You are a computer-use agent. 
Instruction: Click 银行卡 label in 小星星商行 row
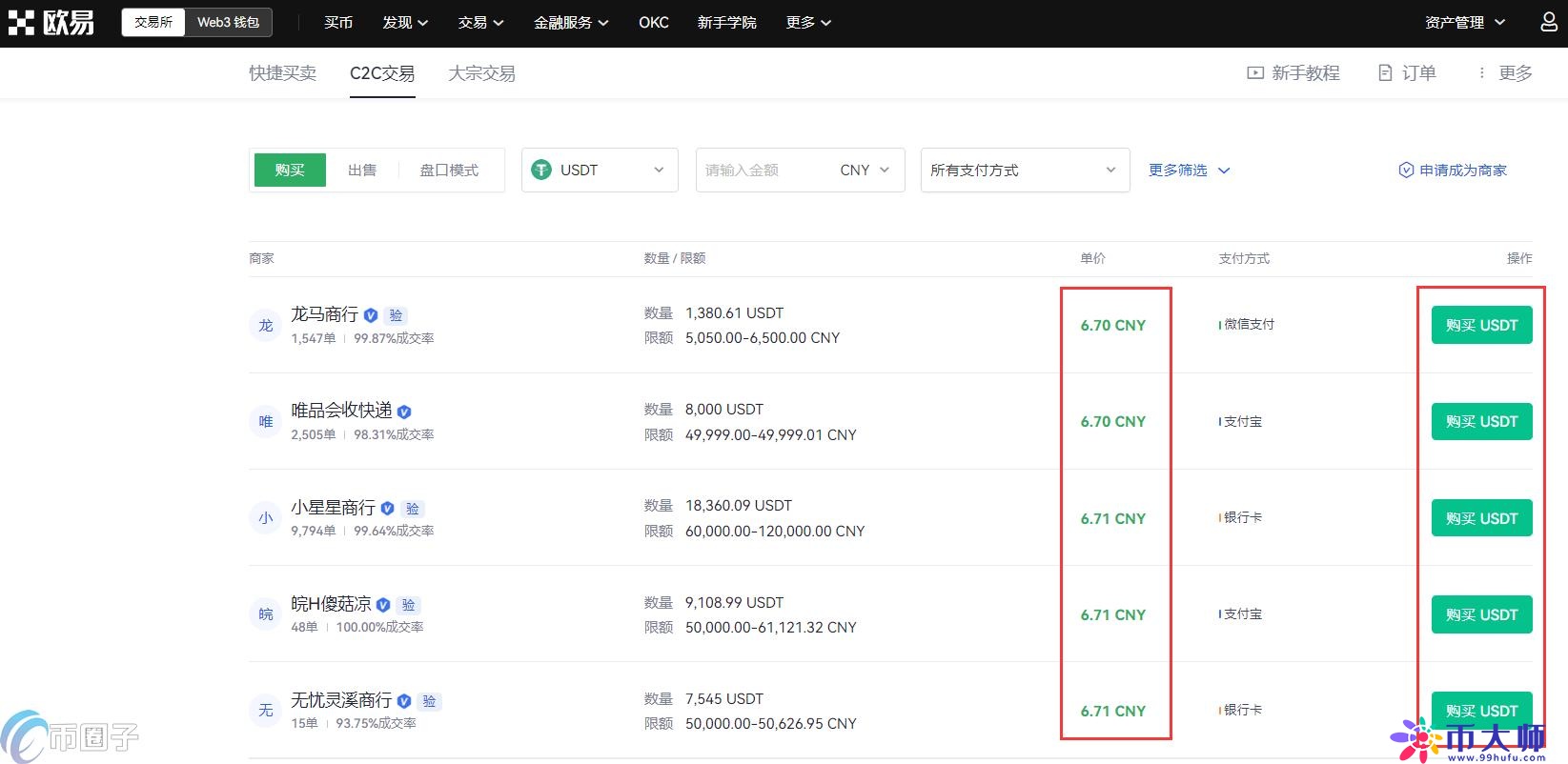click(1243, 517)
